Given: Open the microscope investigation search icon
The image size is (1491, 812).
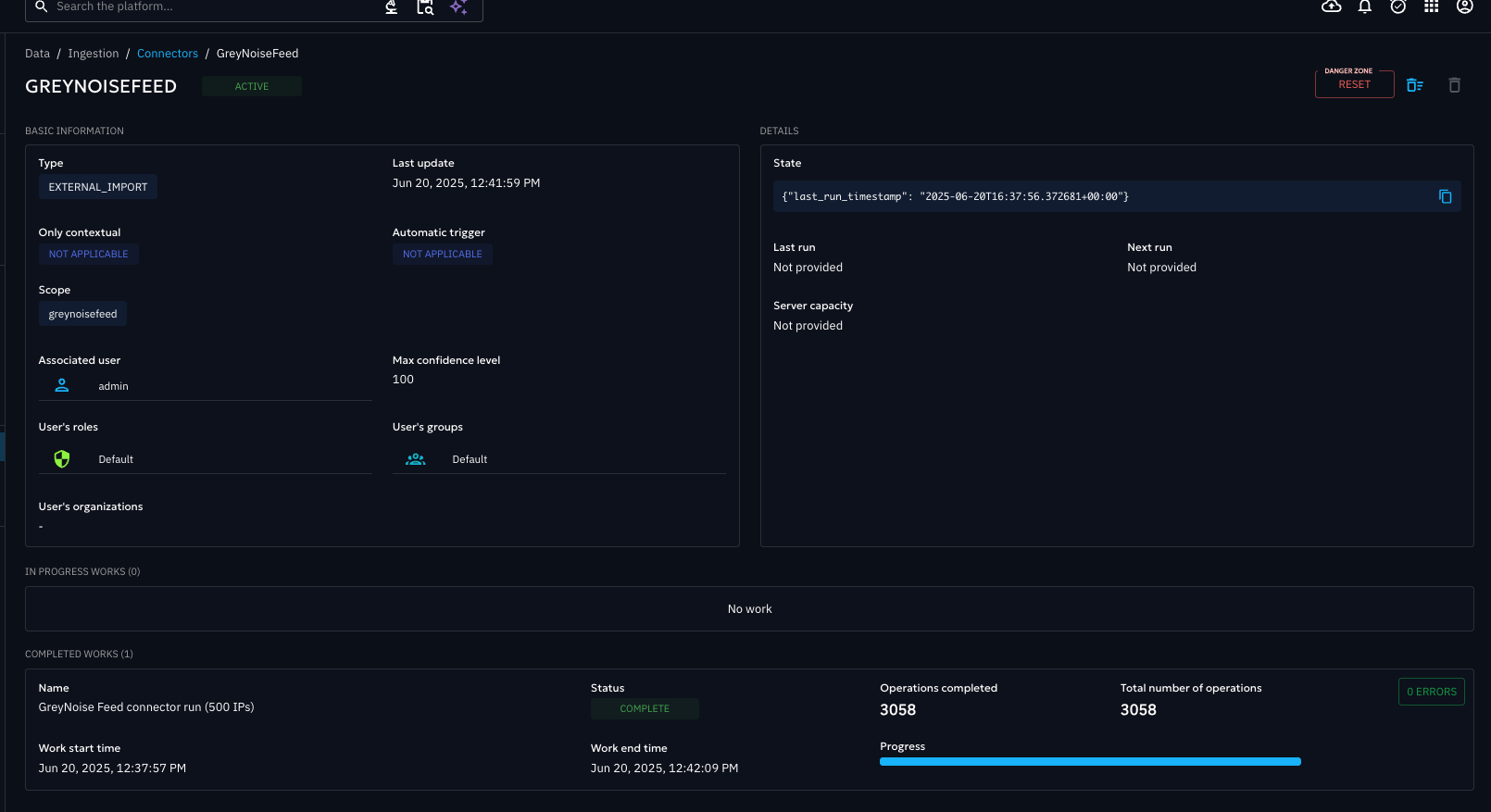Looking at the screenshot, I should (x=392, y=6).
